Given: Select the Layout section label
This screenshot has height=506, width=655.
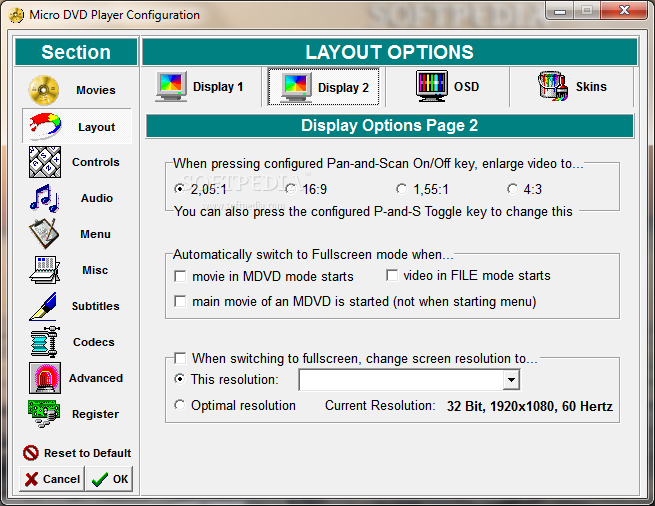Looking at the screenshot, I should (96, 127).
